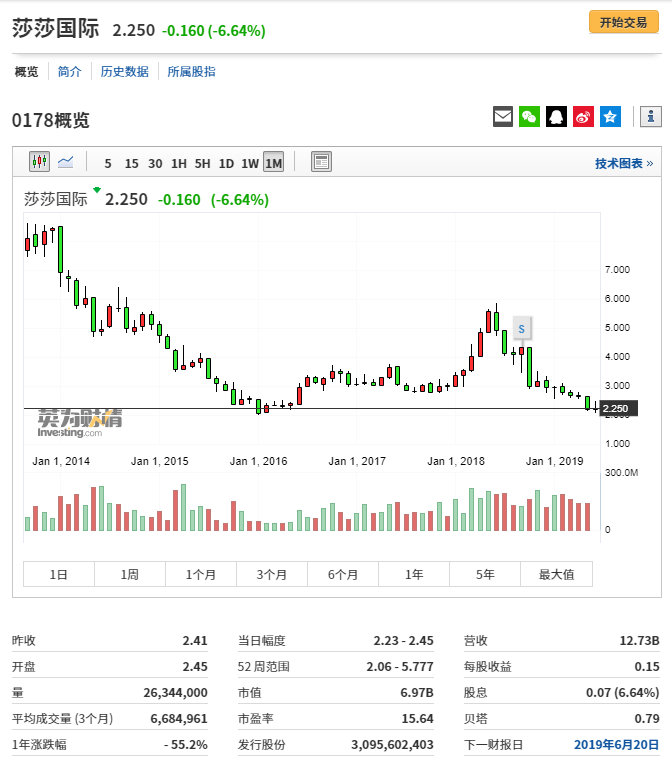Viewport: 672px width, 773px height.
Task: Share to QZone using blue star icon
Action: [x=610, y=117]
